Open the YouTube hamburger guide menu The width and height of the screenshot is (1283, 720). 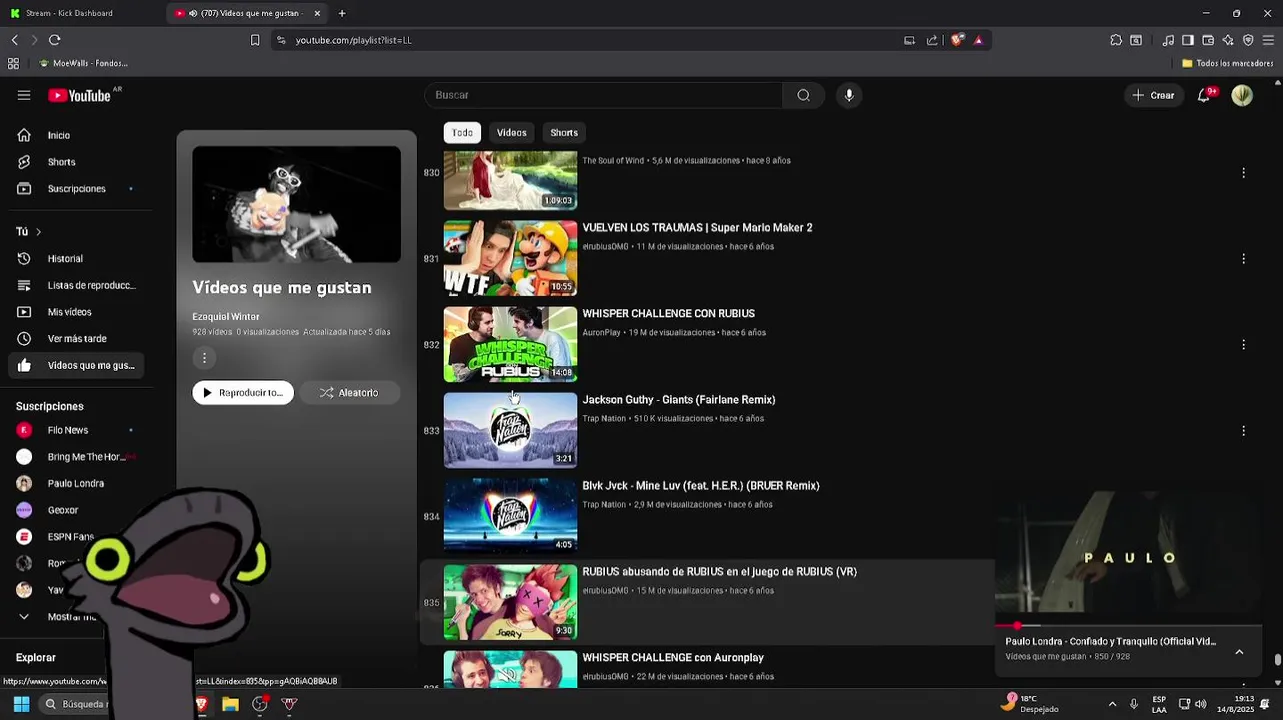tap(24, 95)
